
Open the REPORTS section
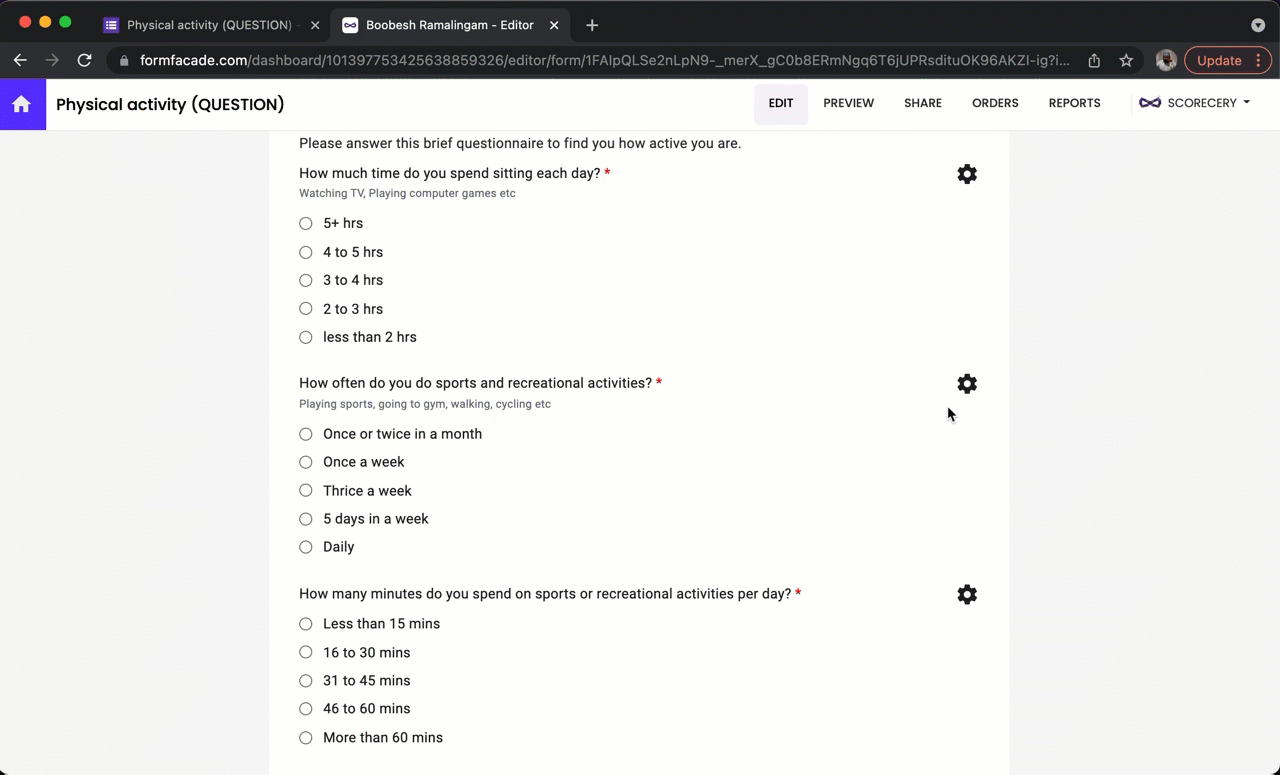pos(1074,102)
